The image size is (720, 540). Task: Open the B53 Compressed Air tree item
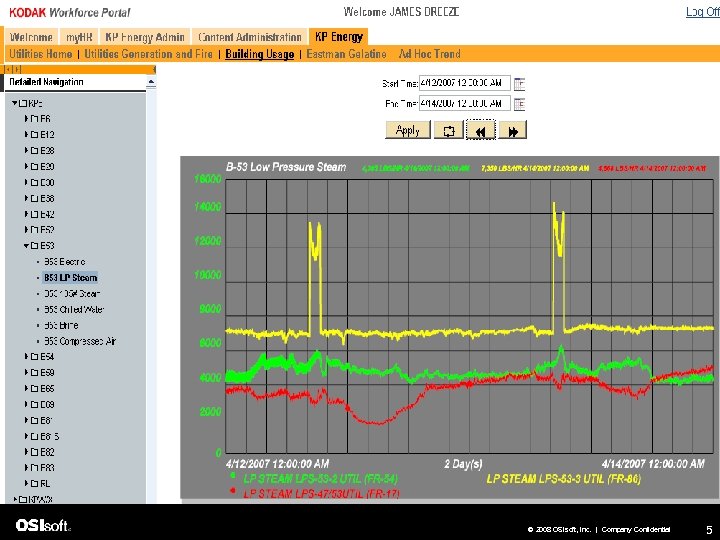tap(80, 341)
